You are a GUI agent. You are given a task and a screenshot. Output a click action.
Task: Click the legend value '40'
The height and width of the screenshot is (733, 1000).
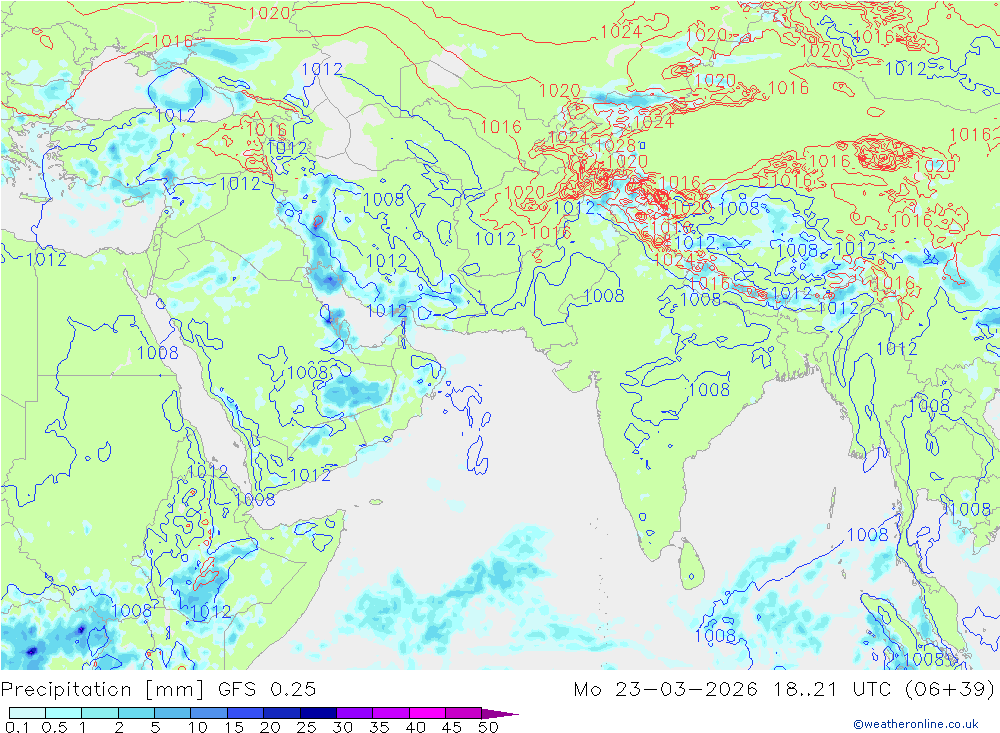[416, 727]
